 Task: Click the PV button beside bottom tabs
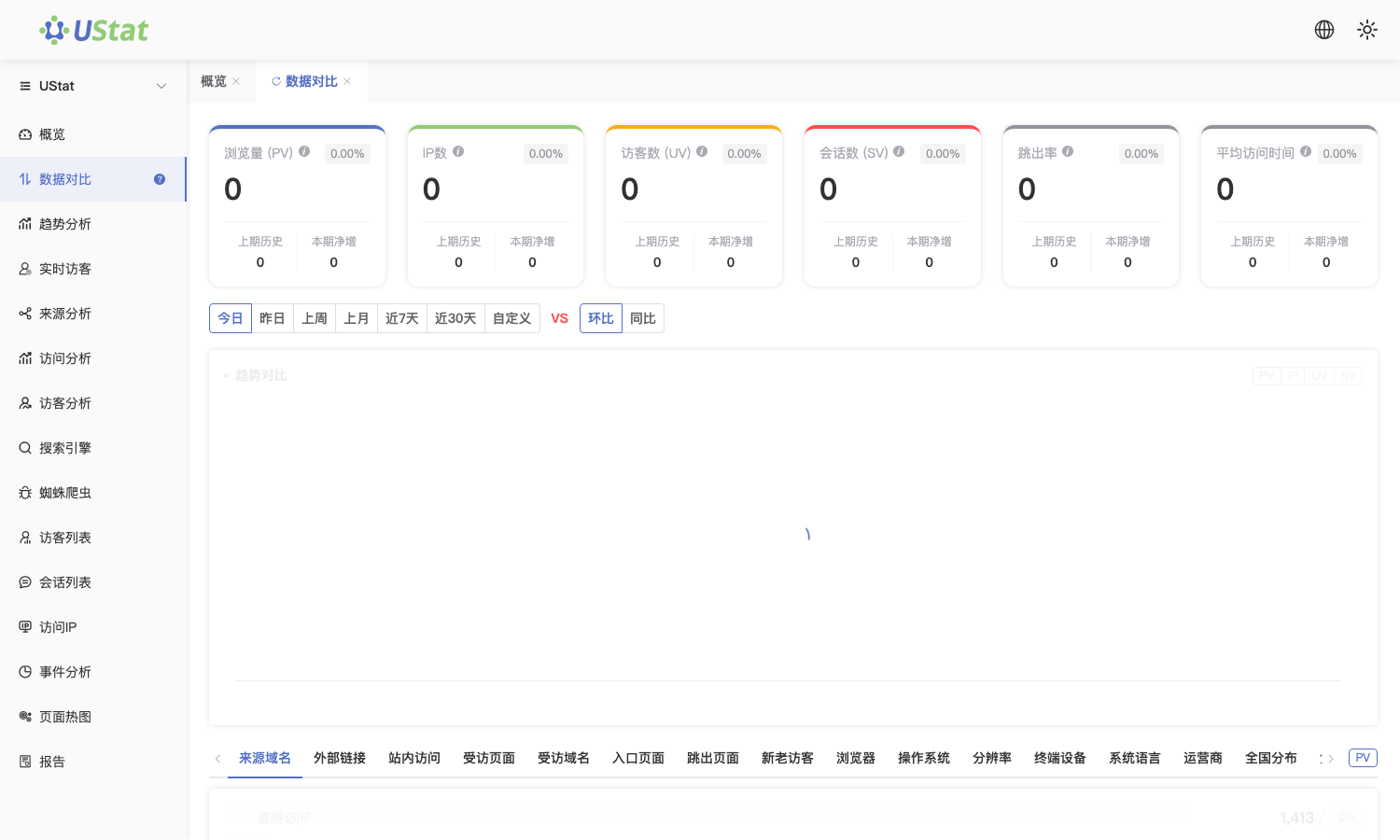(1363, 758)
